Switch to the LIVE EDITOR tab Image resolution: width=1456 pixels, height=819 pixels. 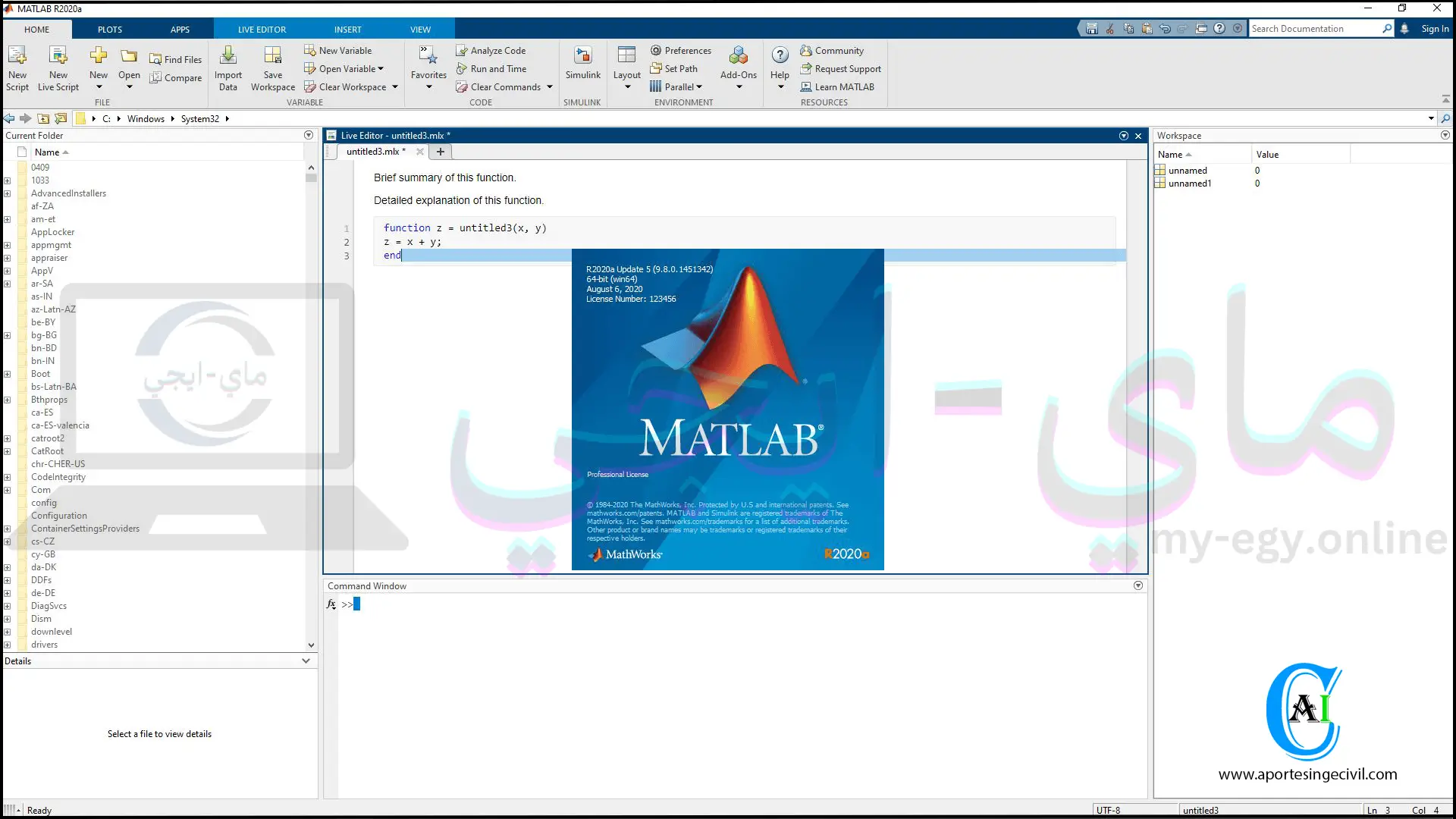pyautogui.click(x=262, y=29)
